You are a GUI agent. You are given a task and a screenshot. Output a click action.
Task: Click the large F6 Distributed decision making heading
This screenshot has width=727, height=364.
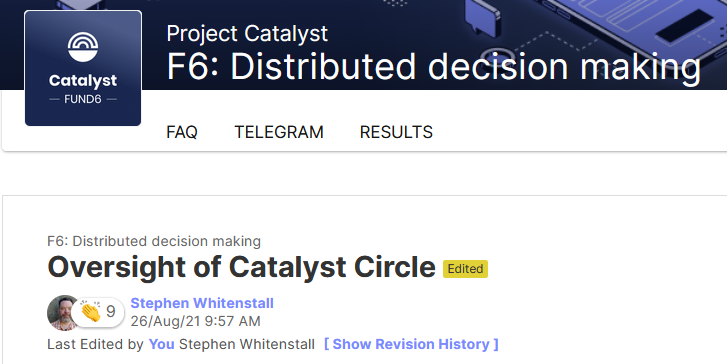pos(433,66)
